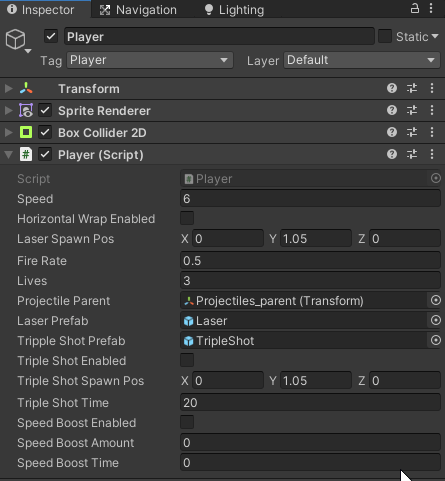Expand the Box Collider 2D foldout

click(9, 132)
